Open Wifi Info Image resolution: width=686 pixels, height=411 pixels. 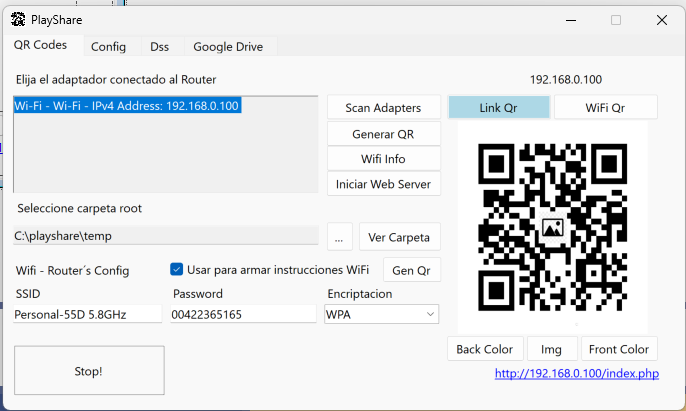(x=383, y=159)
